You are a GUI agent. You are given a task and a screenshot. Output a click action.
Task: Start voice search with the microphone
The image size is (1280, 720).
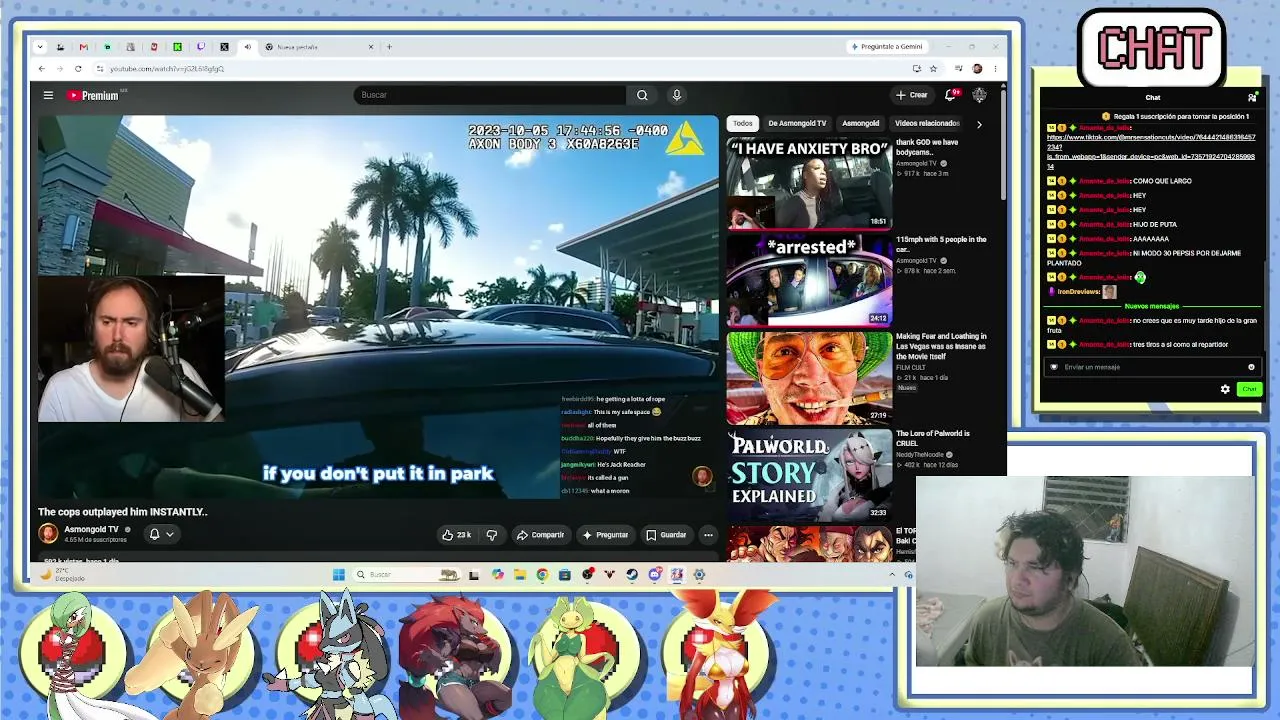coord(677,95)
